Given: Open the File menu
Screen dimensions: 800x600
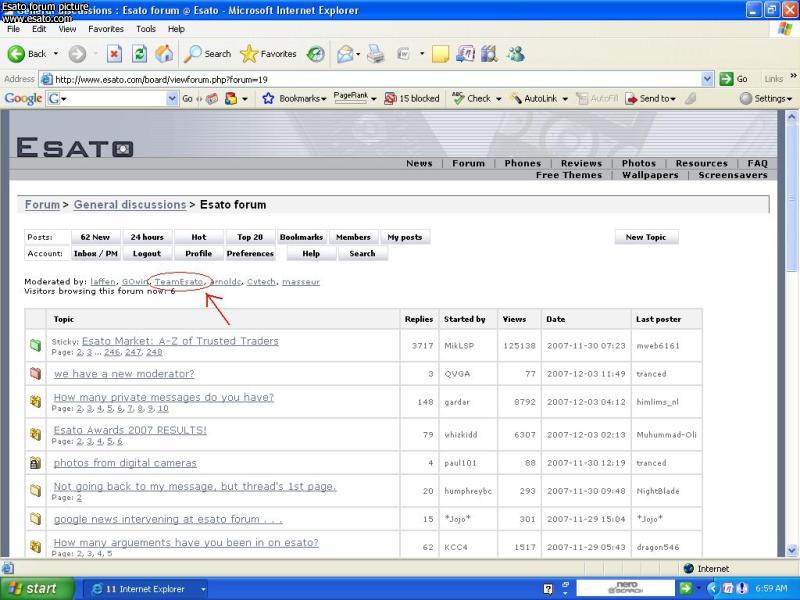Looking at the screenshot, I should click(13, 29).
